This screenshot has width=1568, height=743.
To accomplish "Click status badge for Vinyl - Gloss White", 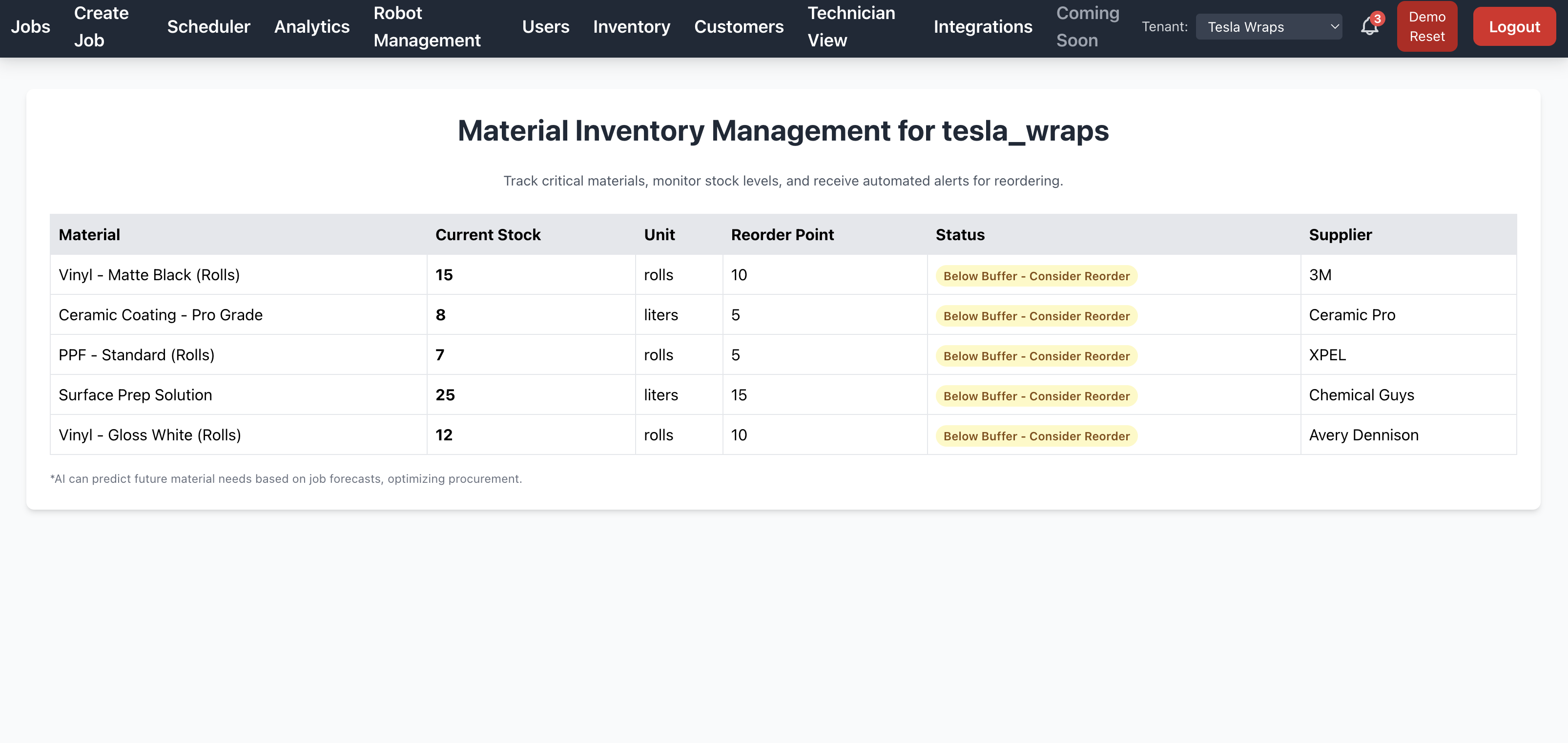I will [1036, 436].
